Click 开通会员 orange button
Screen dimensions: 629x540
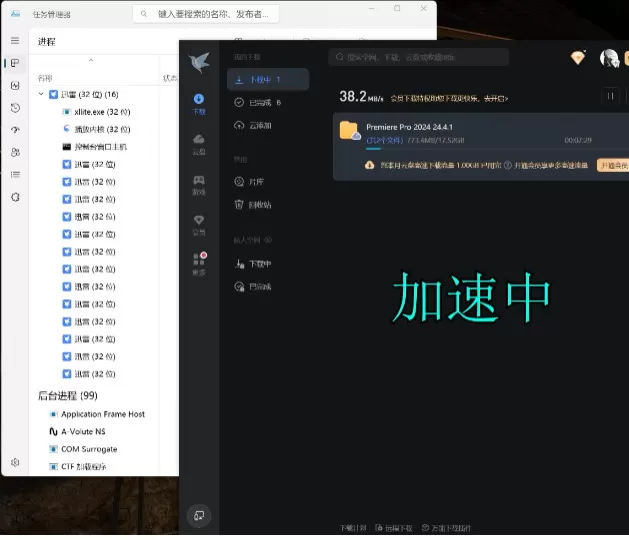click(613, 165)
